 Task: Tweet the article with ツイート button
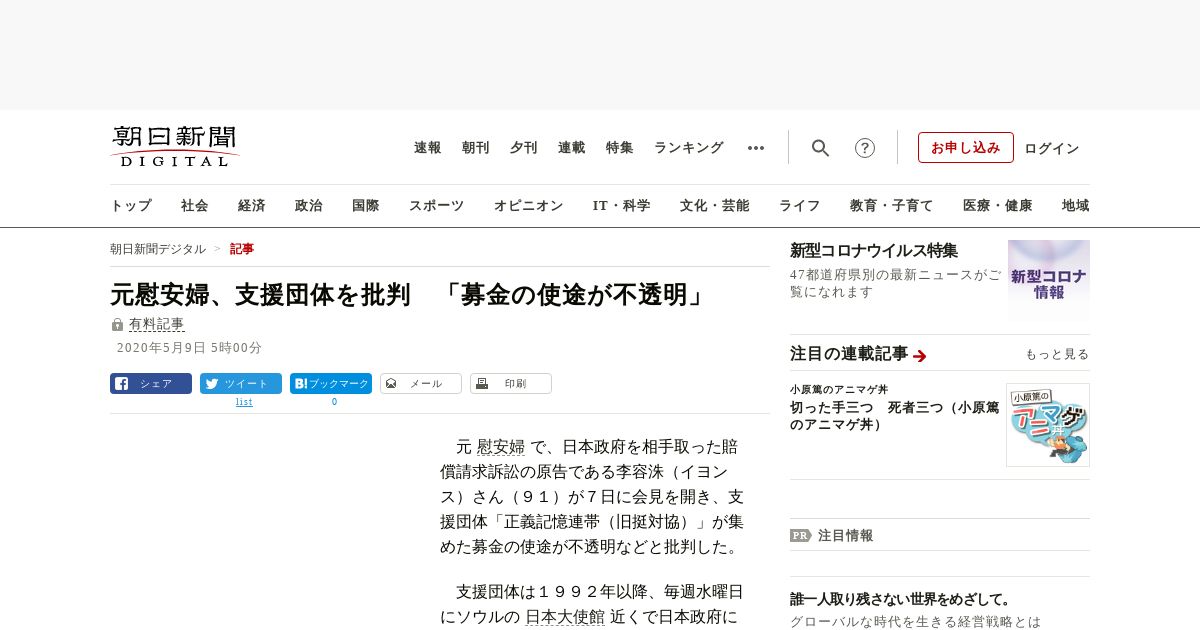click(241, 383)
